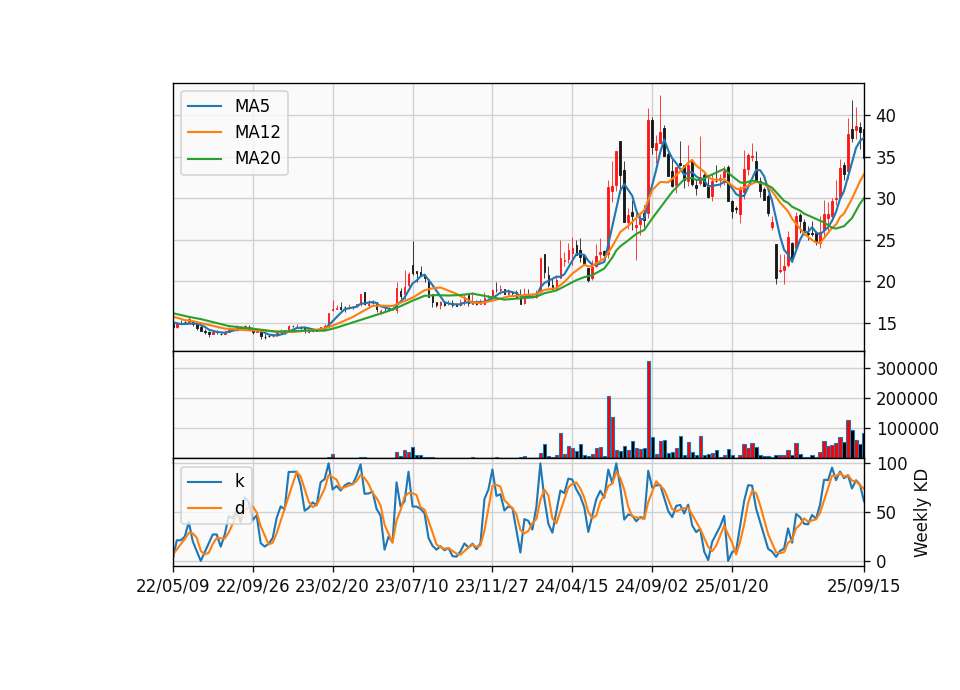Click the price axis label 35
Viewport: 960px width, 690px height.
886,158
